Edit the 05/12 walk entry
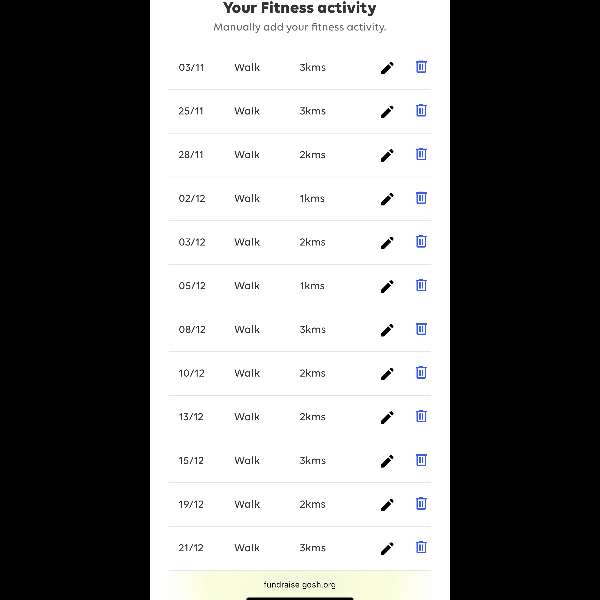This screenshot has width=600, height=600. [387, 286]
